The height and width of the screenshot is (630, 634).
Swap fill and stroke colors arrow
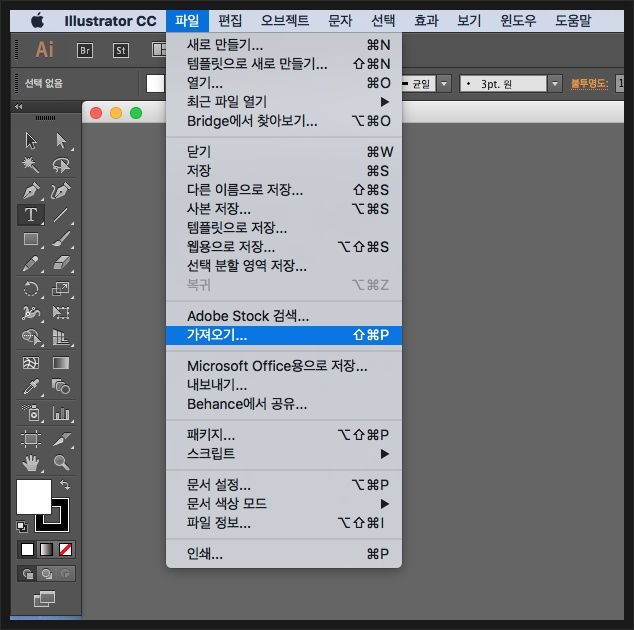(x=64, y=484)
